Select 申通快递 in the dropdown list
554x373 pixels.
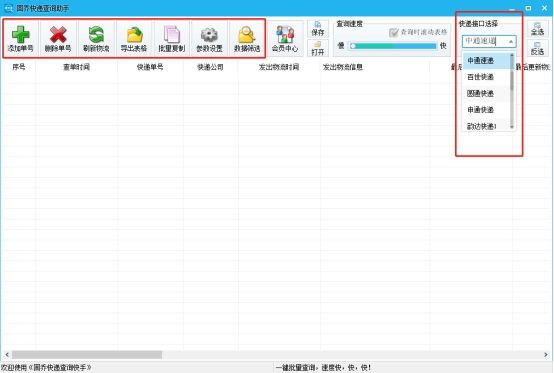click(486, 110)
